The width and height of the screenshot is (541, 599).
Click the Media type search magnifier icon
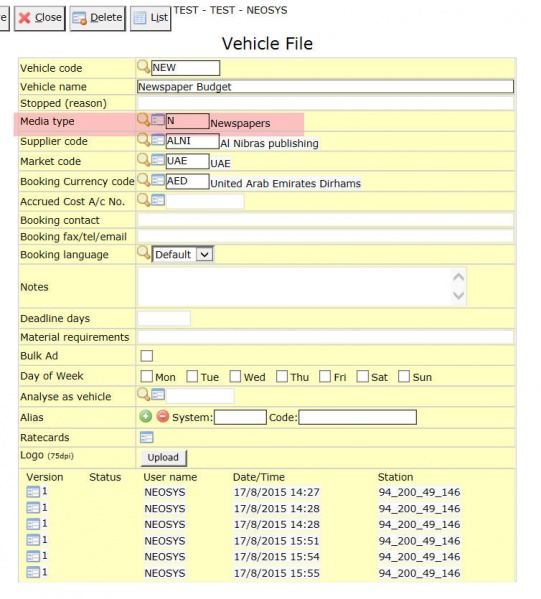(x=143, y=120)
